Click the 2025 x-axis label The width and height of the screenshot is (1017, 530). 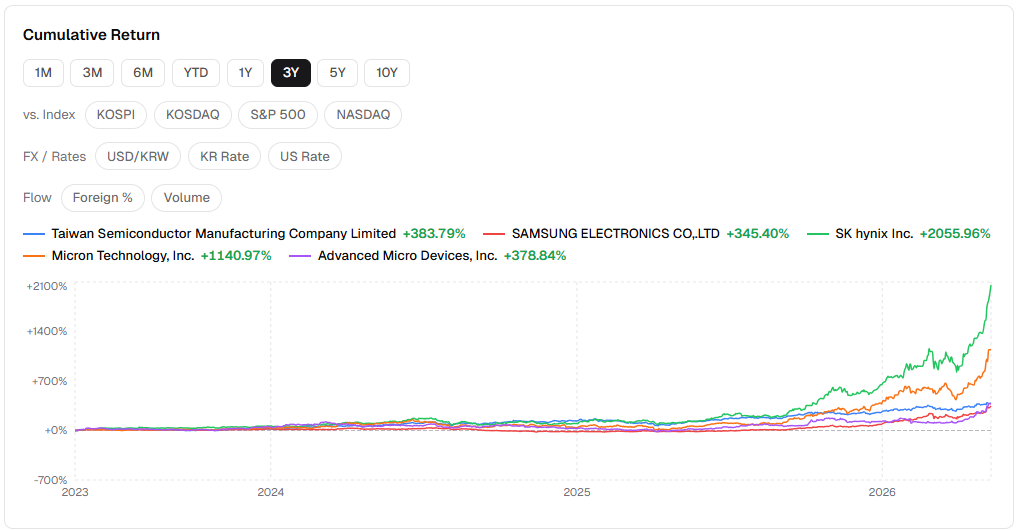(577, 492)
